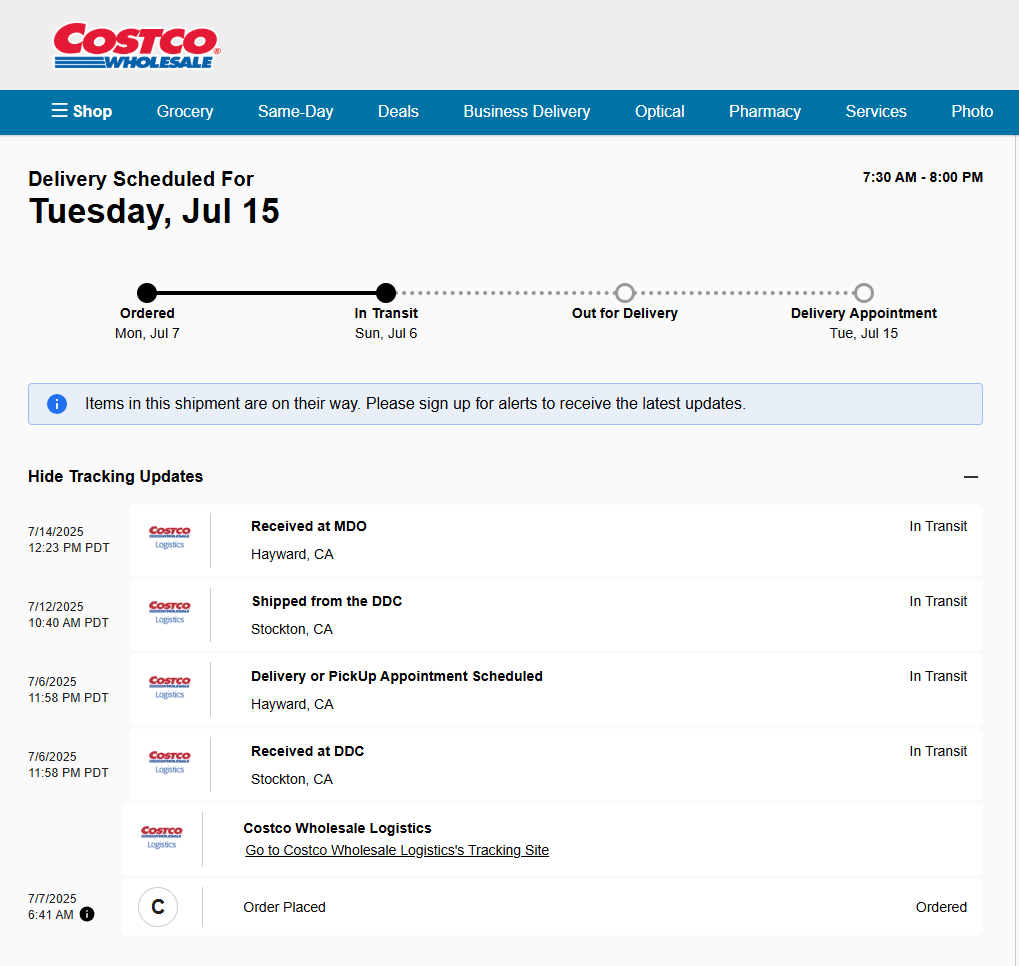Click the minus collapse icon for tracking updates
This screenshot has height=966, width=1019.
pyautogui.click(x=971, y=476)
